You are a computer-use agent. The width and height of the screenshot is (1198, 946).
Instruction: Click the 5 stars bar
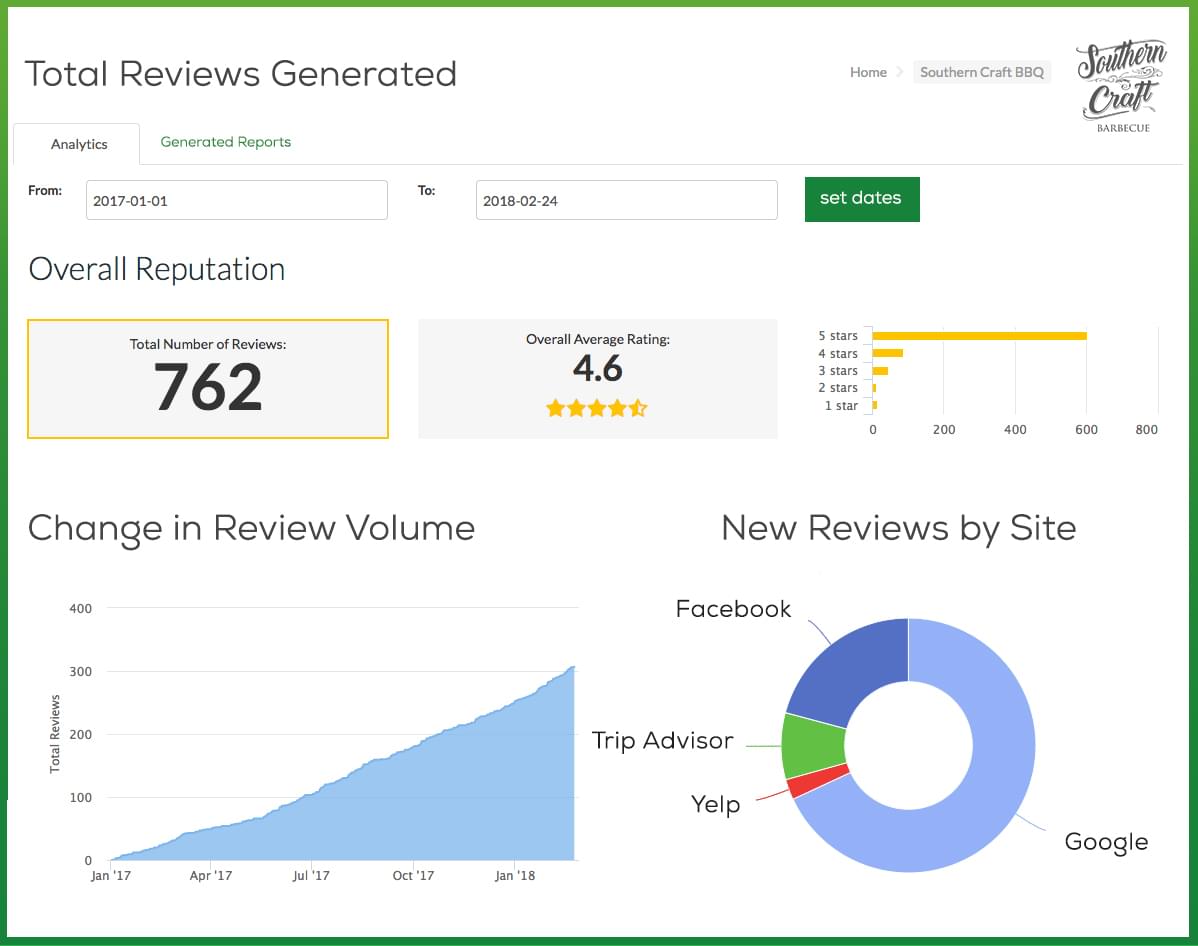979,335
